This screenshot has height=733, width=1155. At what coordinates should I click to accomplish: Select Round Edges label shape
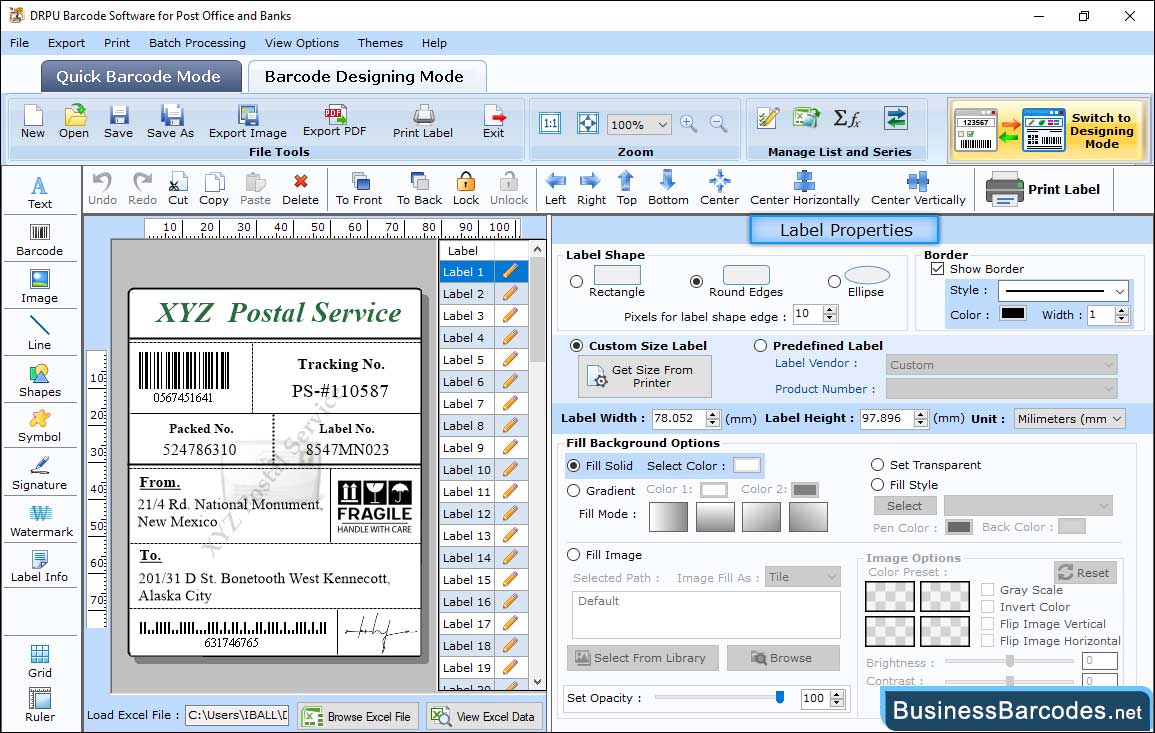[x=696, y=281]
